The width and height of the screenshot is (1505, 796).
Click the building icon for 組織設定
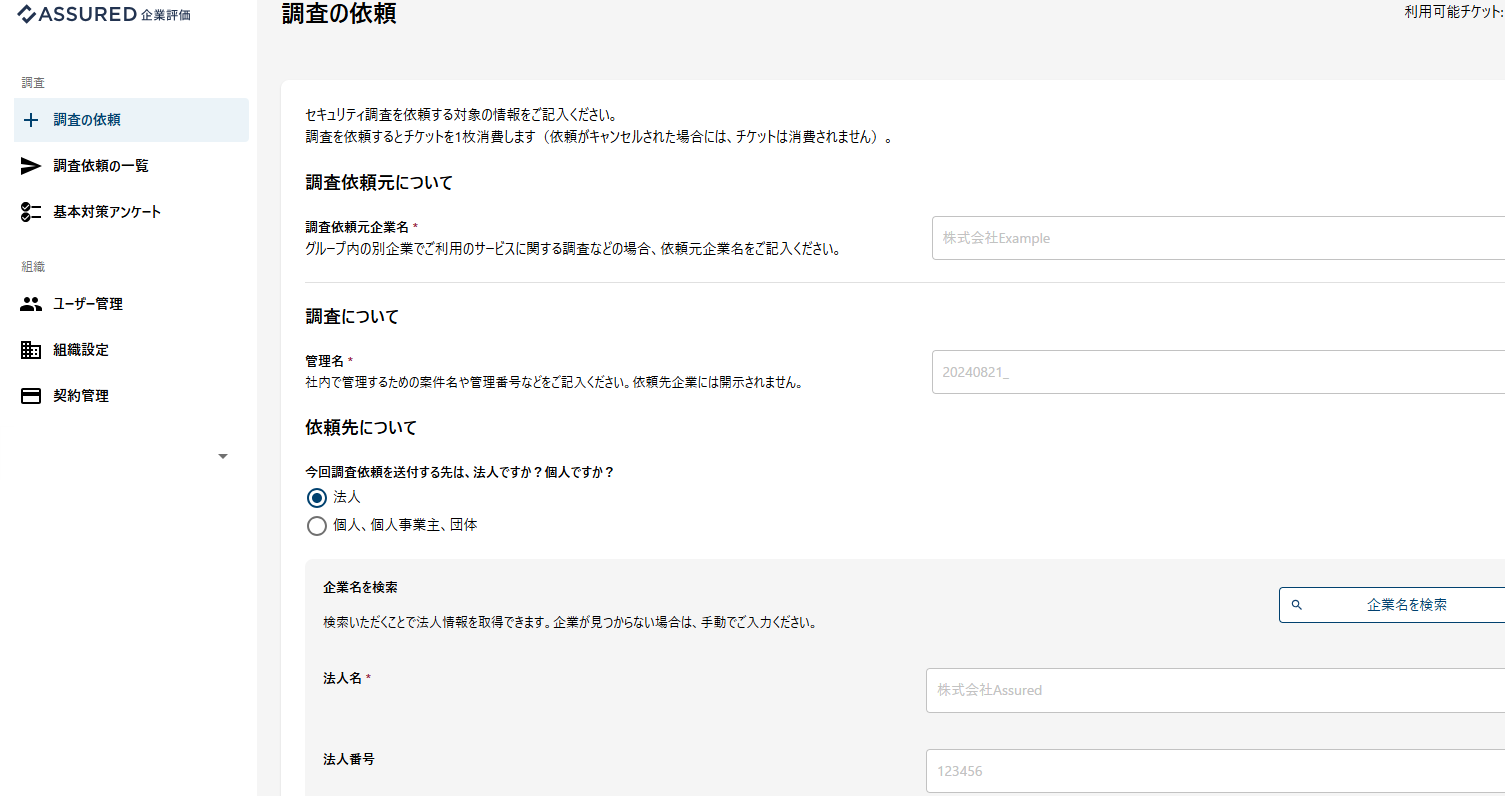pos(31,350)
